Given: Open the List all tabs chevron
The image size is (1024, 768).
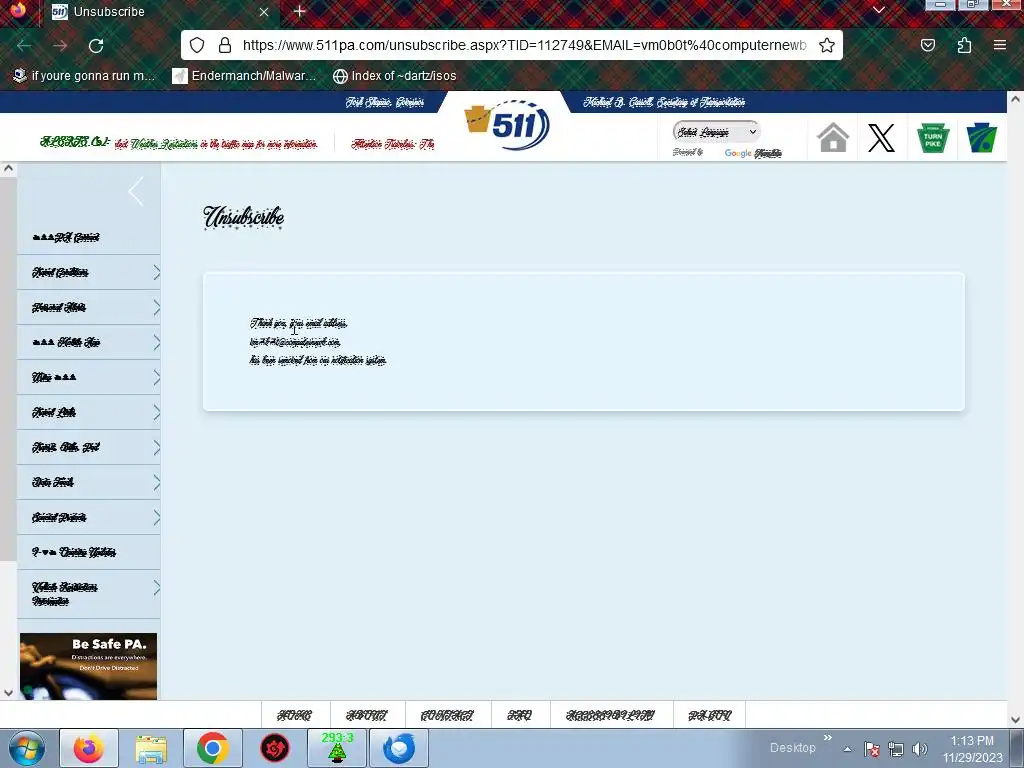Looking at the screenshot, I should tap(878, 10).
